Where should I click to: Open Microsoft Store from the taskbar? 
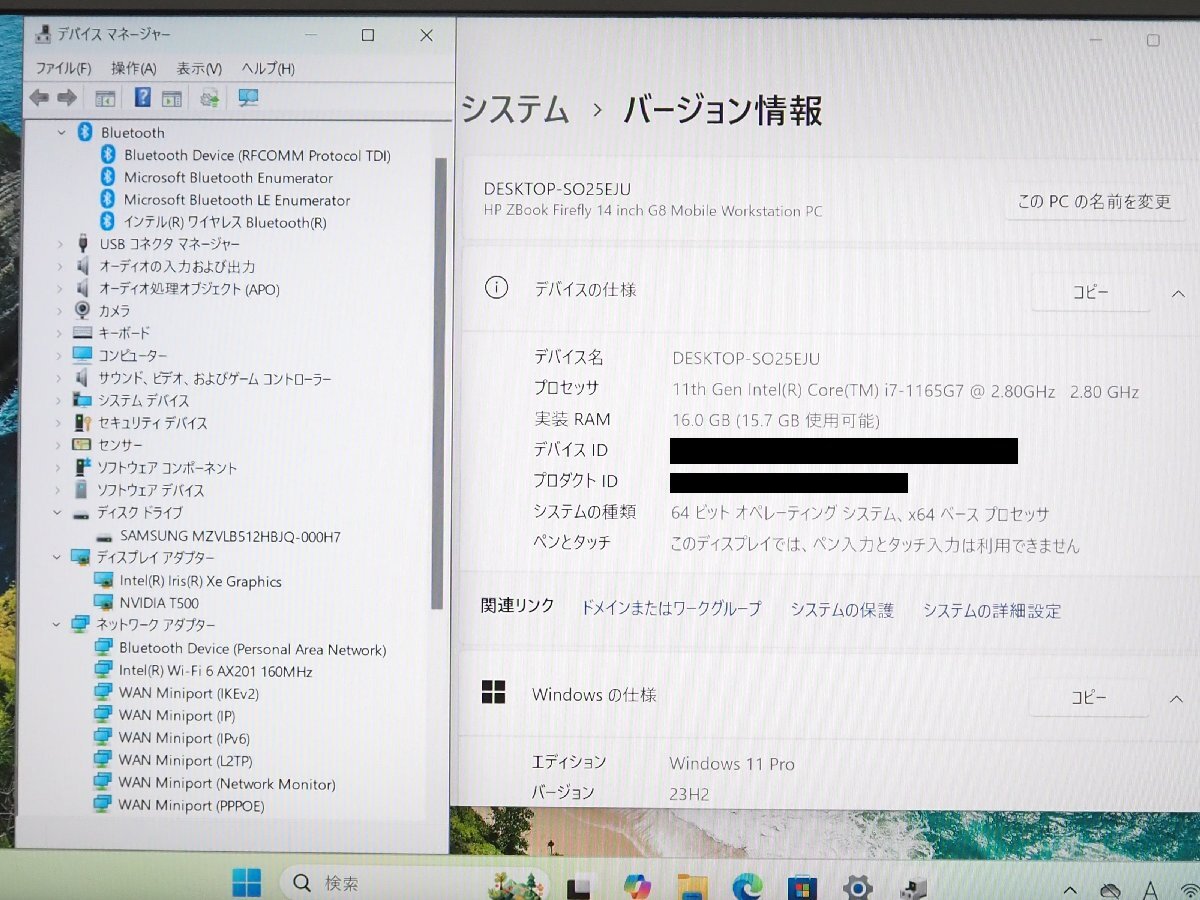pos(802,887)
